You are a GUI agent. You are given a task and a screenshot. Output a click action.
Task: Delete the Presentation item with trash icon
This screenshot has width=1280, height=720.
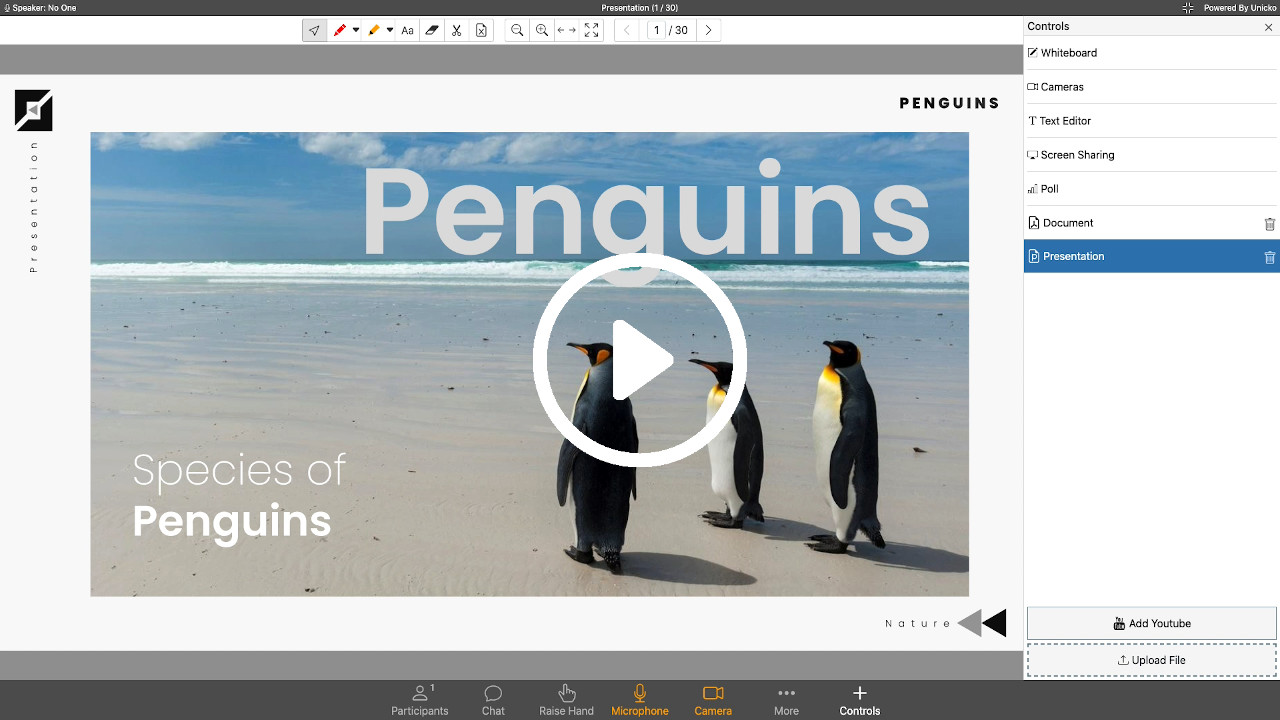coord(1270,257)
